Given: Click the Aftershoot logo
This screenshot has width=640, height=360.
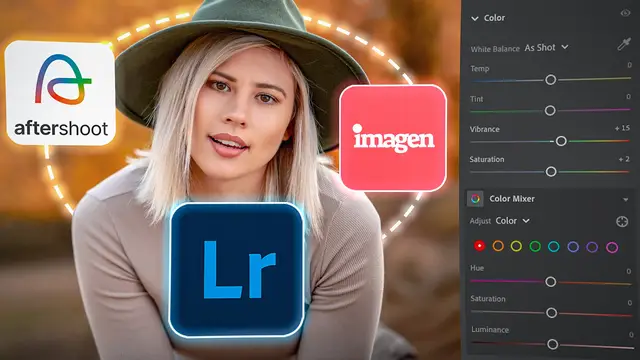Looking at the screenshot, I should coord(60,93).
